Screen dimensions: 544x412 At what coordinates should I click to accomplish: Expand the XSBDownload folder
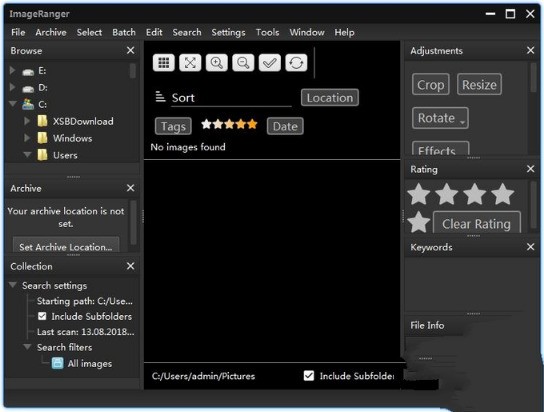(27, 121)
